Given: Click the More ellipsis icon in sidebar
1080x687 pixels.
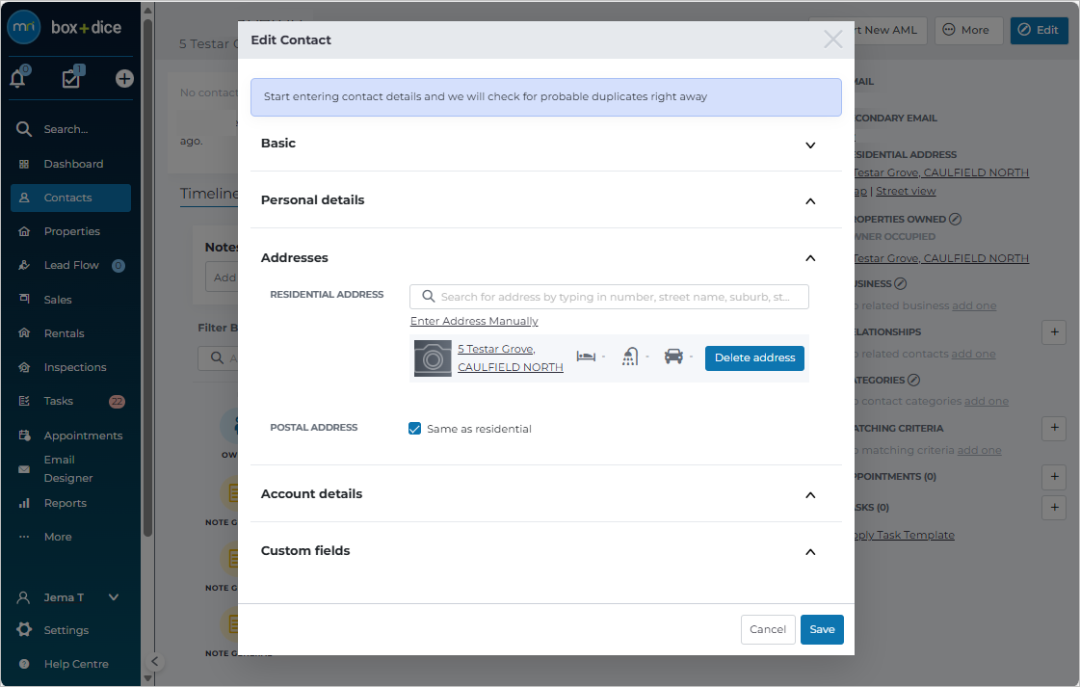Looking at the screenshot, I should 24,537.
